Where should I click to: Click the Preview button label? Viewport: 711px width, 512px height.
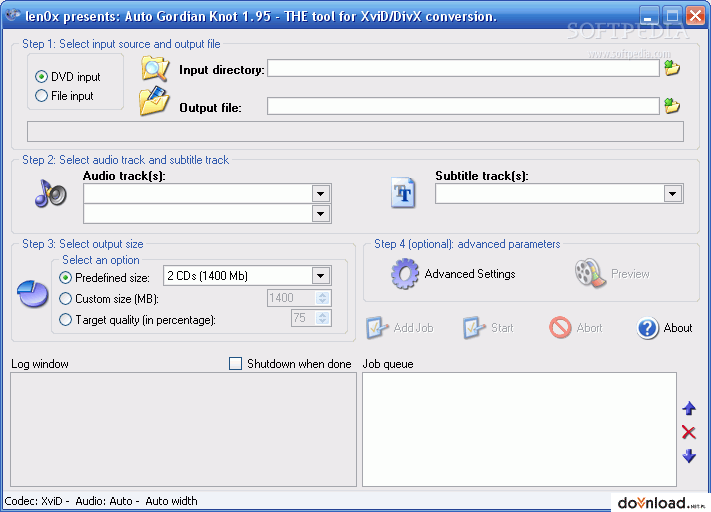[x=630, y=274]
